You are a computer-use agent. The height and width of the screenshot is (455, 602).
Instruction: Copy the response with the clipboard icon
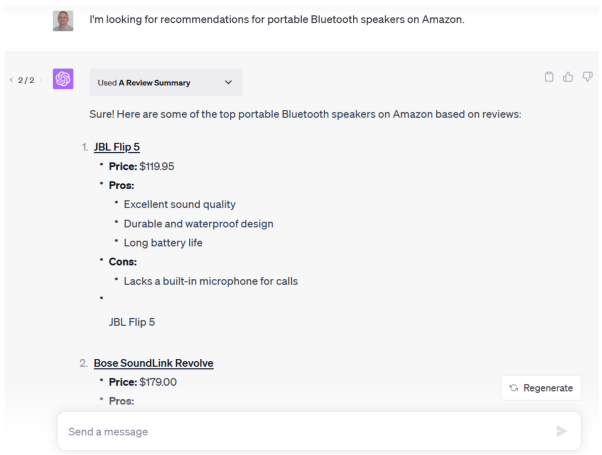(x=549, y=77)
